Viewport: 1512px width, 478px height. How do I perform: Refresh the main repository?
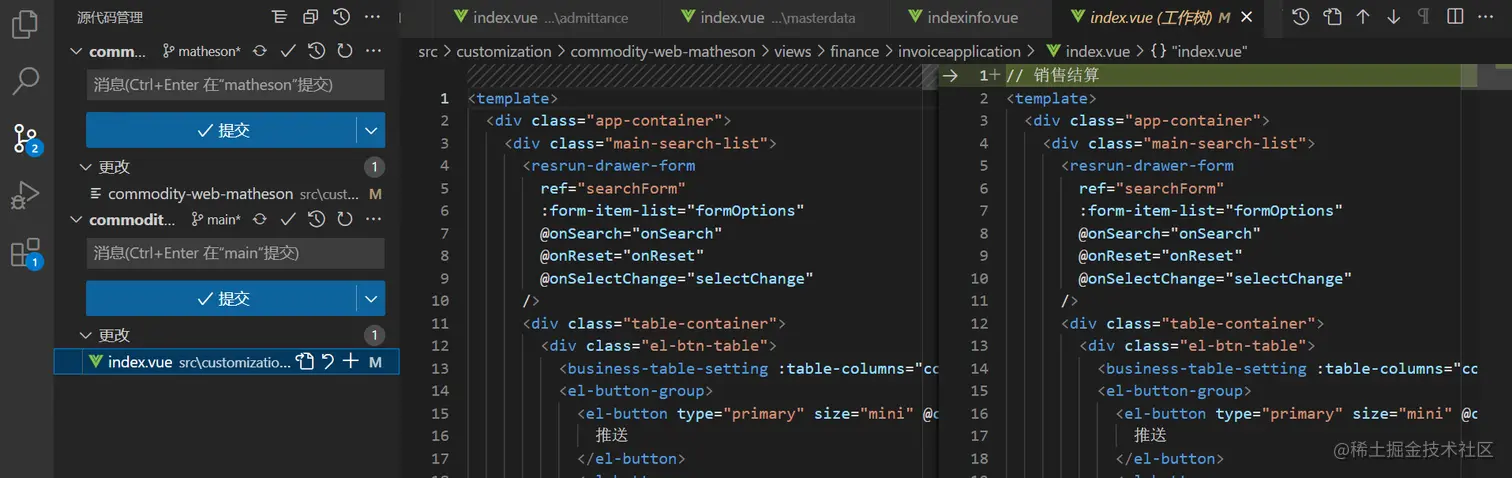pyautogui.click(x=345, y=219)
